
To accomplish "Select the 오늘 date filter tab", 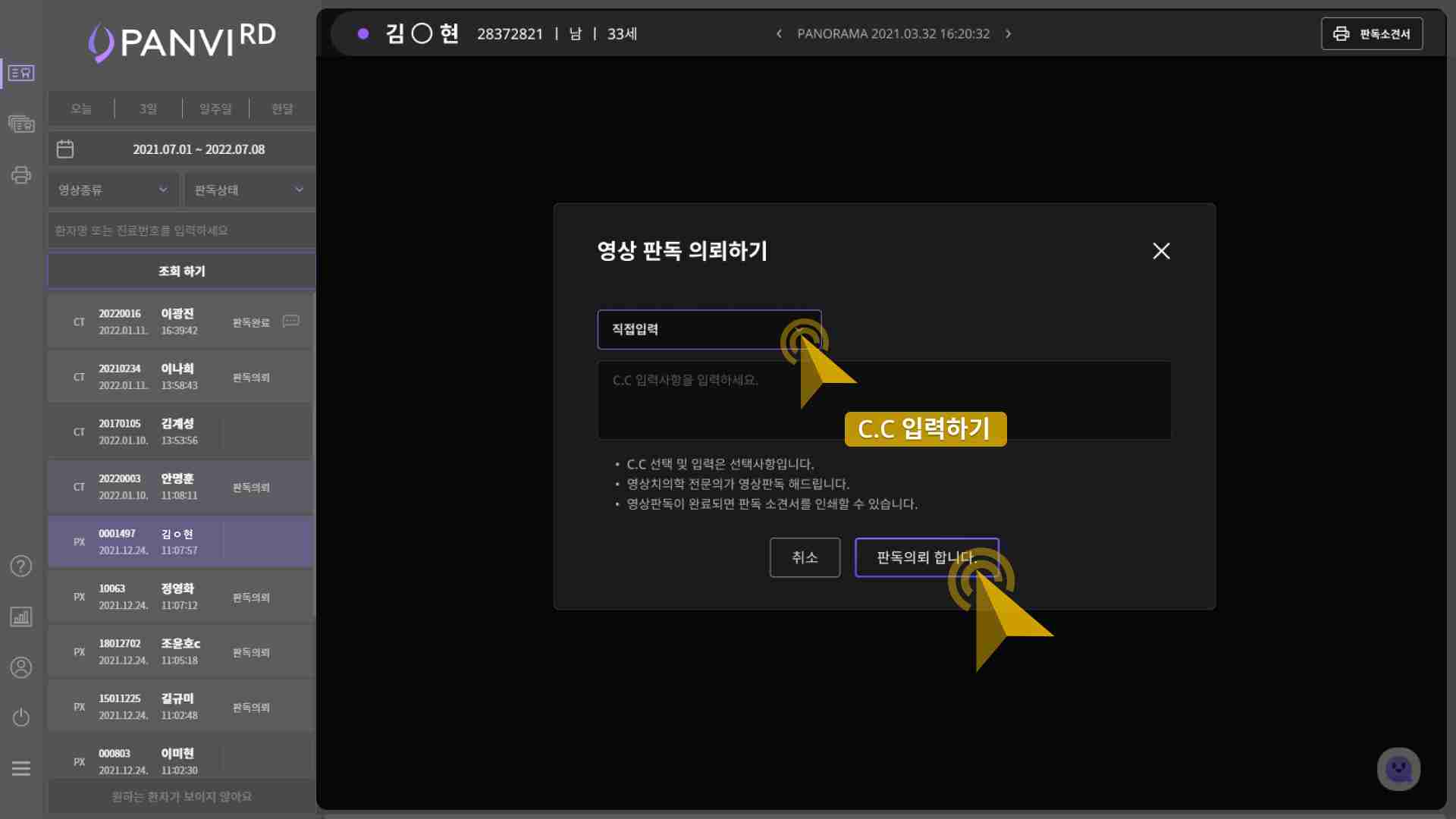I will (x=81, y=108).
